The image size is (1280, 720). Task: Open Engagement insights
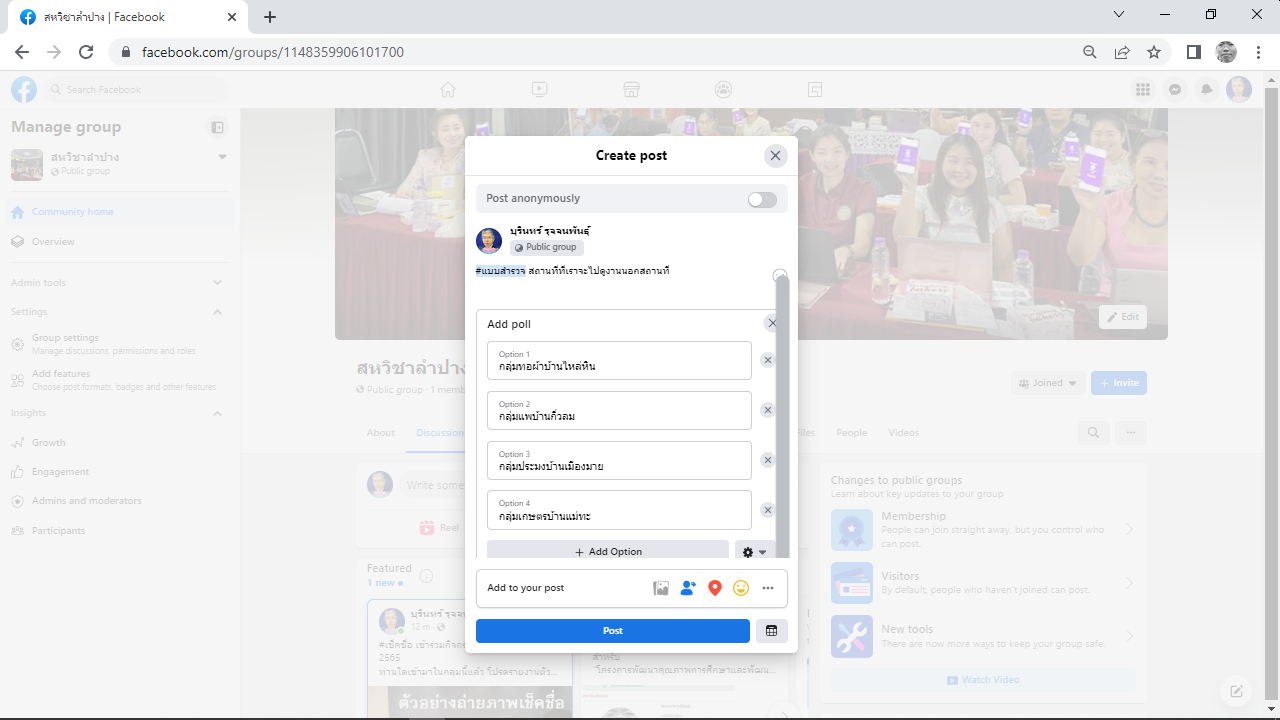[120, 472]
